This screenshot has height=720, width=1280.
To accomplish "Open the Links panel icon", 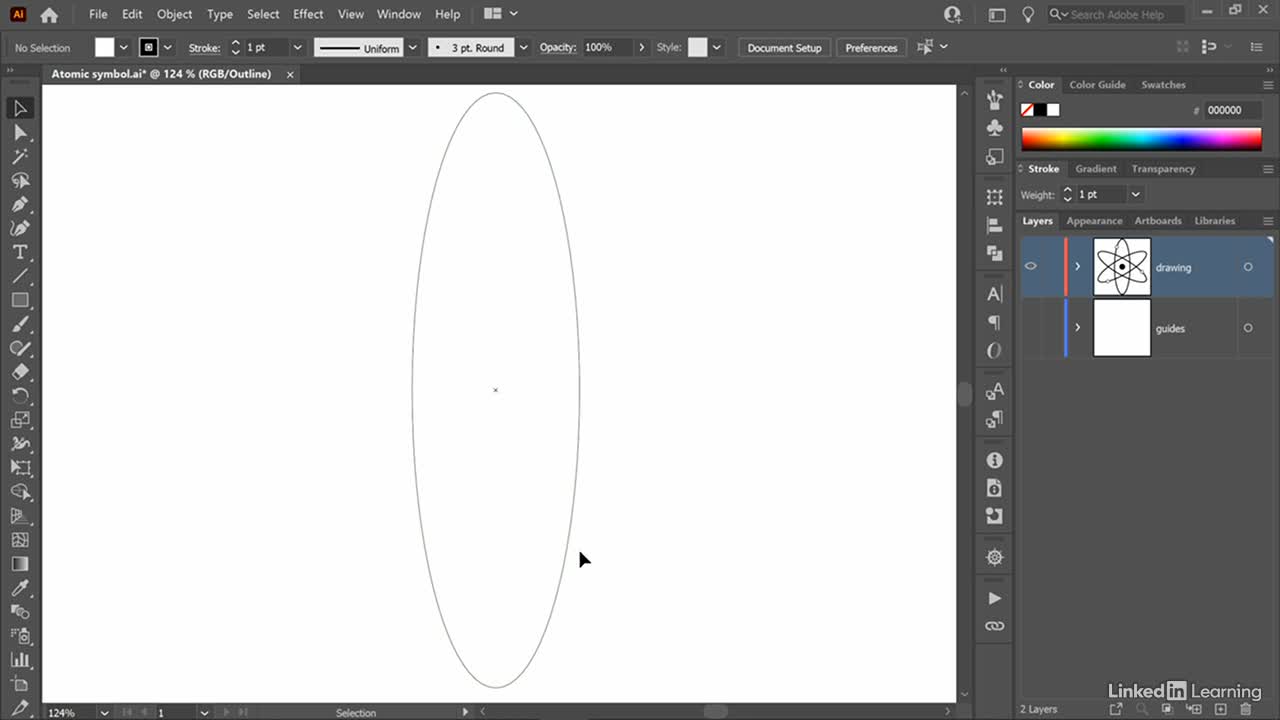I will point(994,626).
